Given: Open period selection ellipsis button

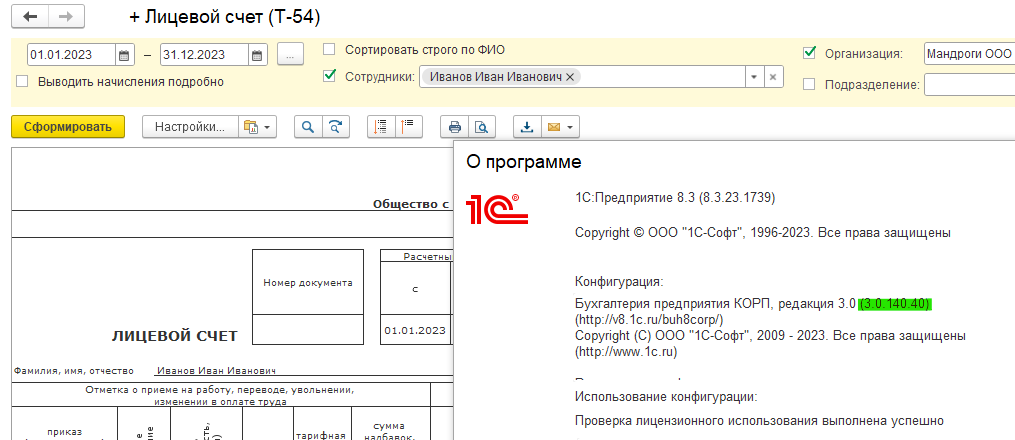Looking at the screenshot, I should (x=291, y=55).
